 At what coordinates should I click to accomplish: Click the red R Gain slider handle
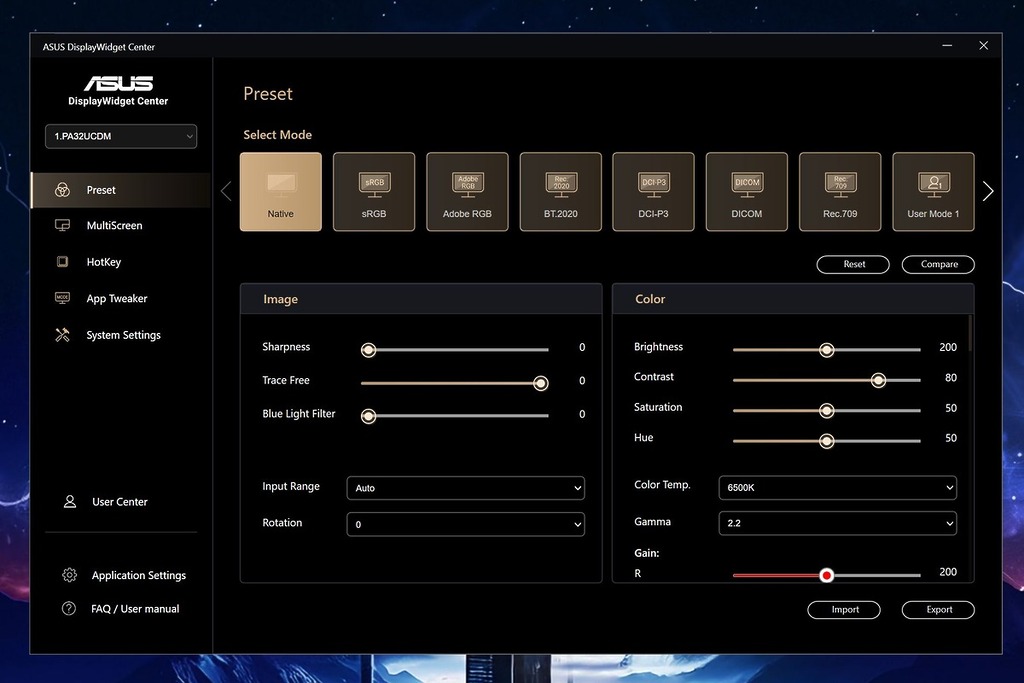[827, 575]
